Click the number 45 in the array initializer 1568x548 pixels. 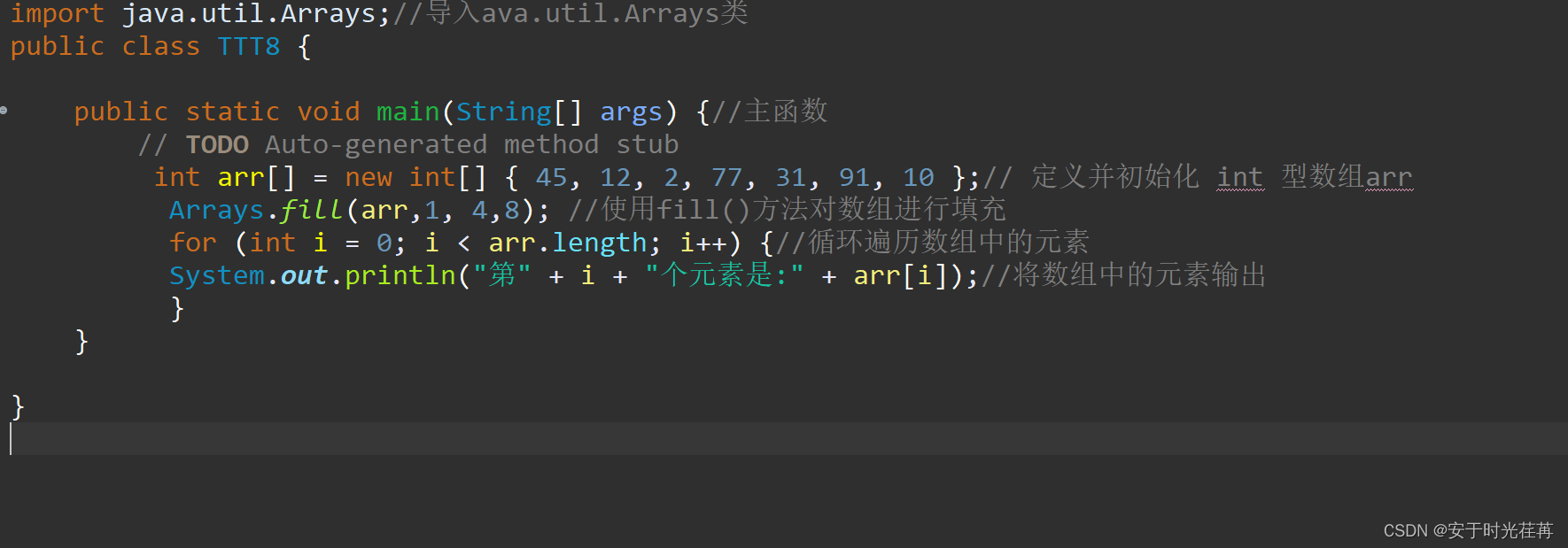point(551,177)
